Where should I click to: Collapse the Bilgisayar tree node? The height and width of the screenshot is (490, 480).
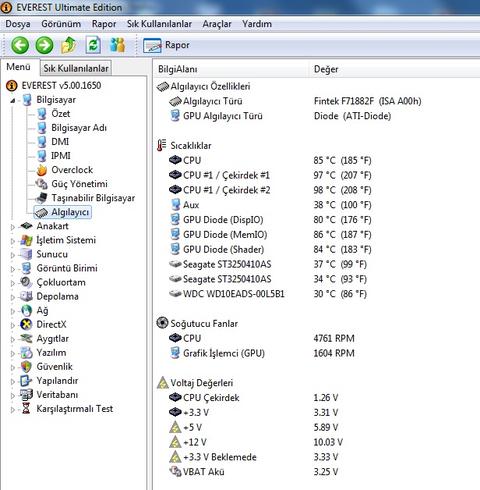tap(13, 100)
